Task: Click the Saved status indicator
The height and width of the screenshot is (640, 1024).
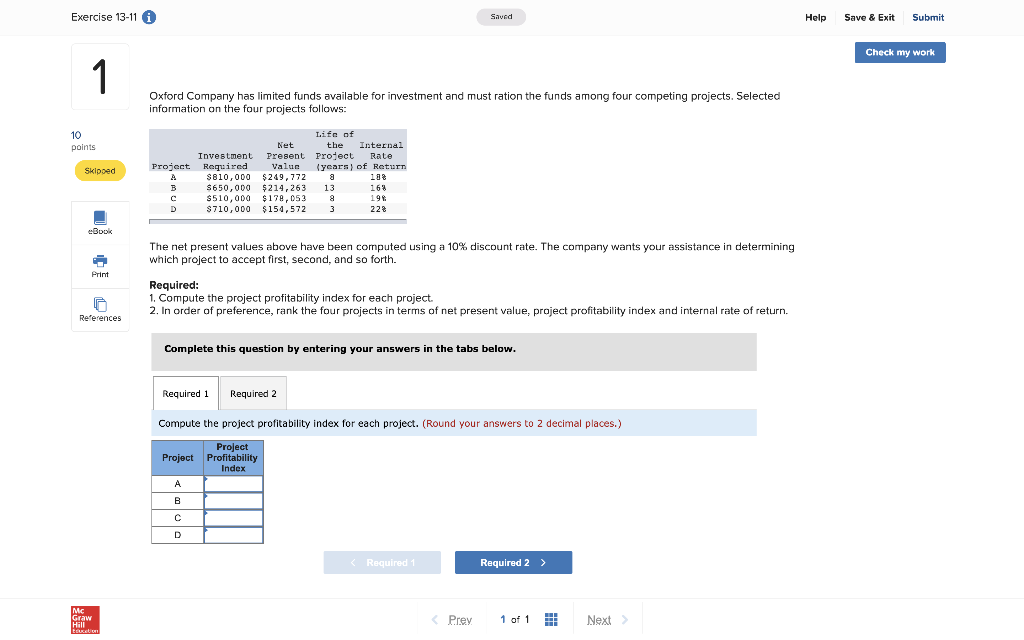Action: 501,17
